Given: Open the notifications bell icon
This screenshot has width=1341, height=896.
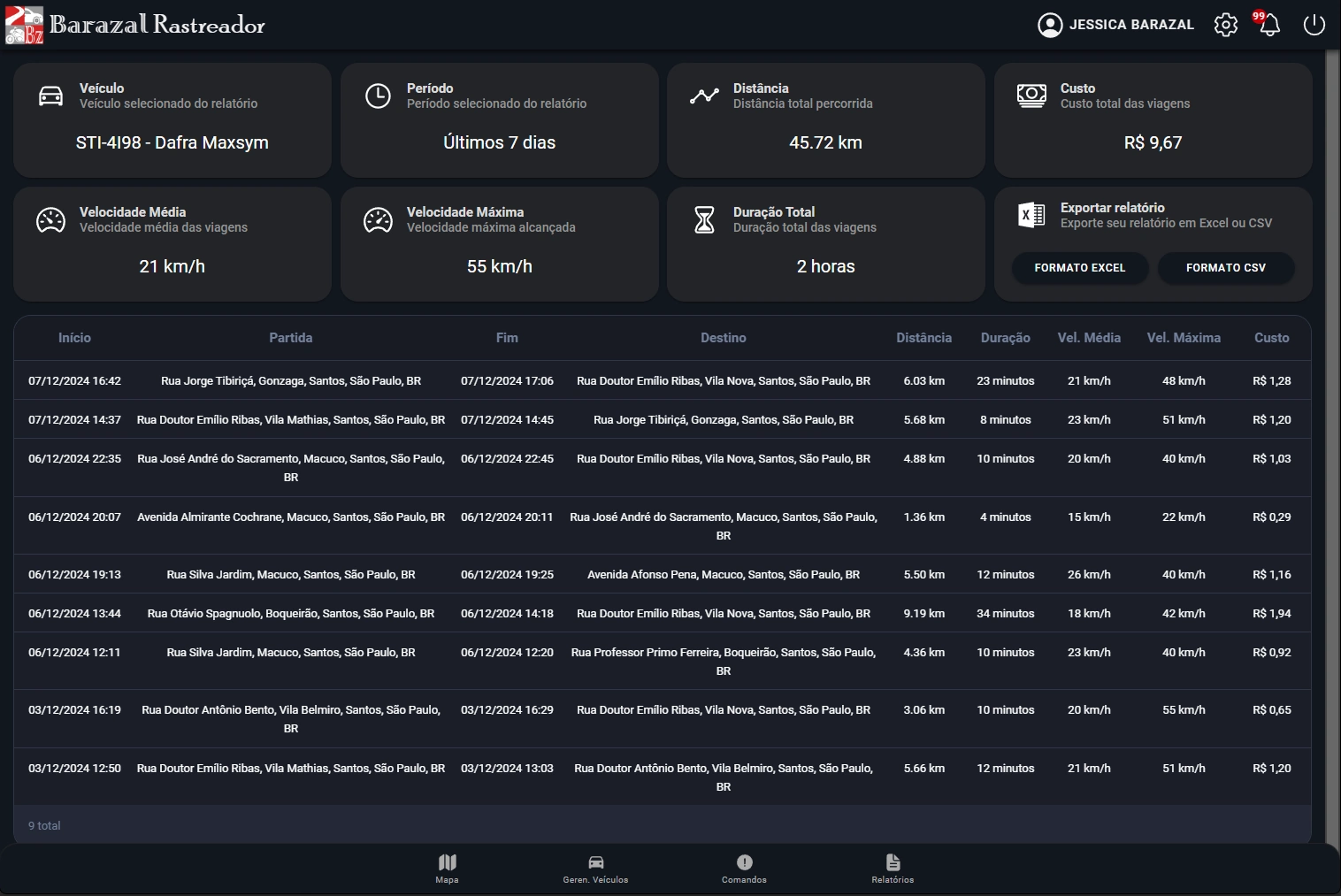Looking at the screenshot, I should point(1269,25).
